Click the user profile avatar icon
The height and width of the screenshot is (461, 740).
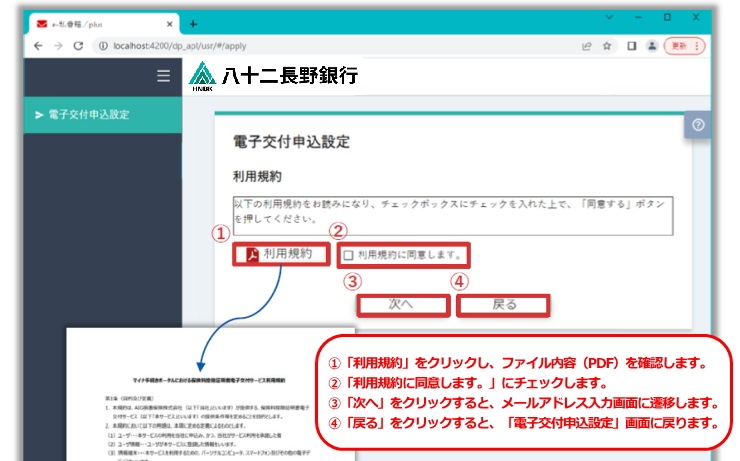pos(652,46)
